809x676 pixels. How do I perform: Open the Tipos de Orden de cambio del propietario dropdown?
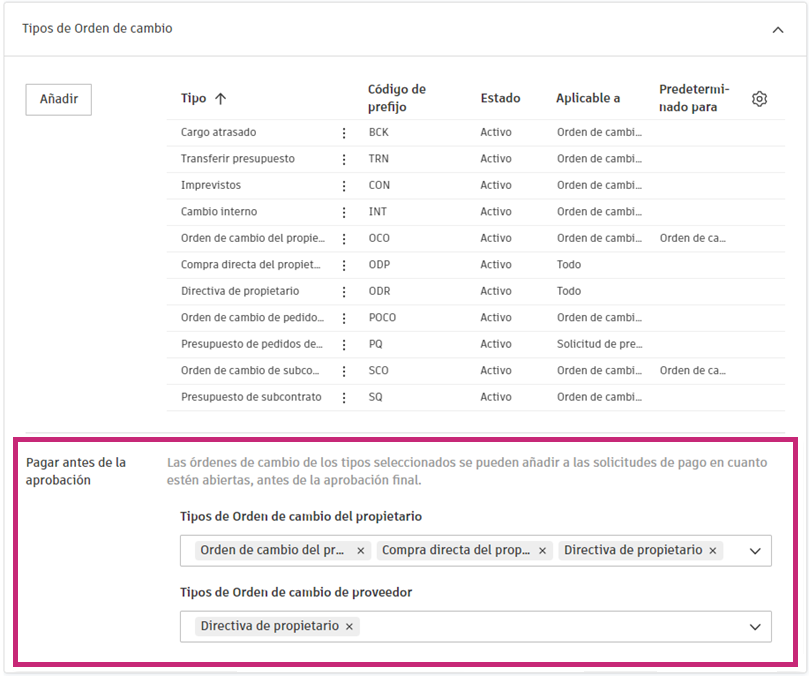[x=755, y=550]
